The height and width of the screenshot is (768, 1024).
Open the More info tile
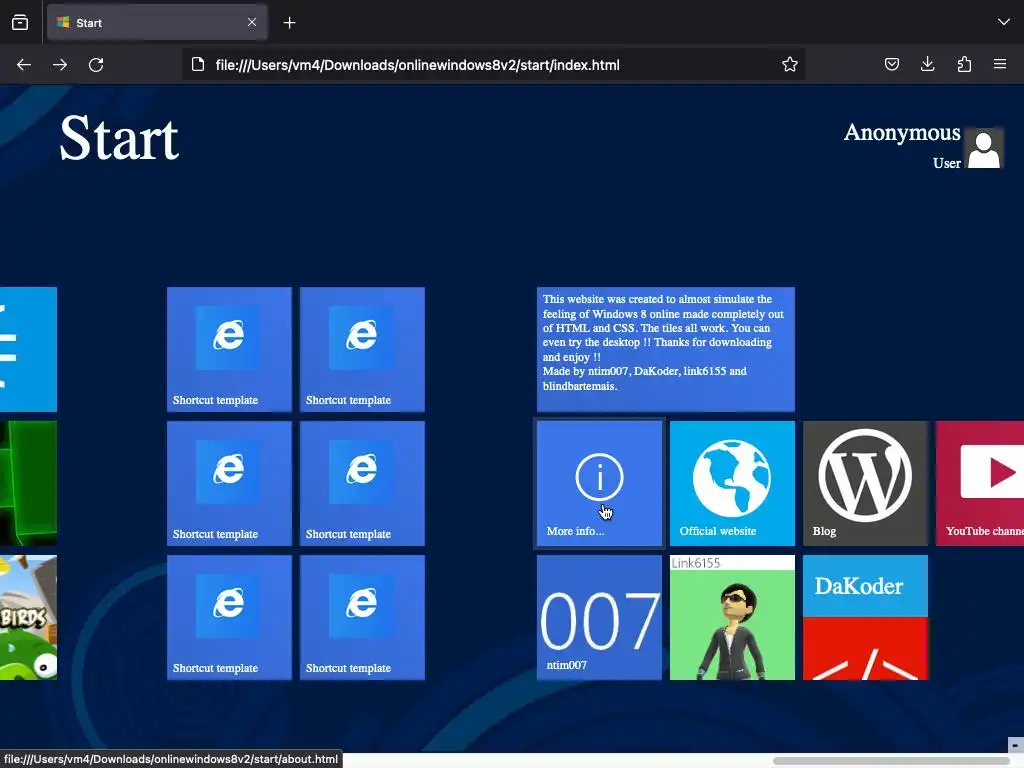599,483
